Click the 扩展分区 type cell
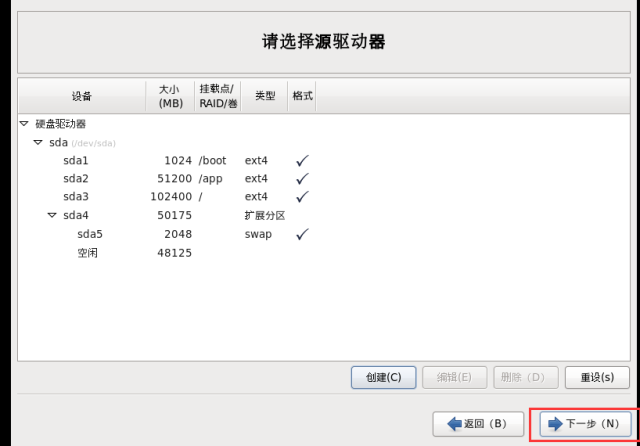 click(x=264, y=215)
